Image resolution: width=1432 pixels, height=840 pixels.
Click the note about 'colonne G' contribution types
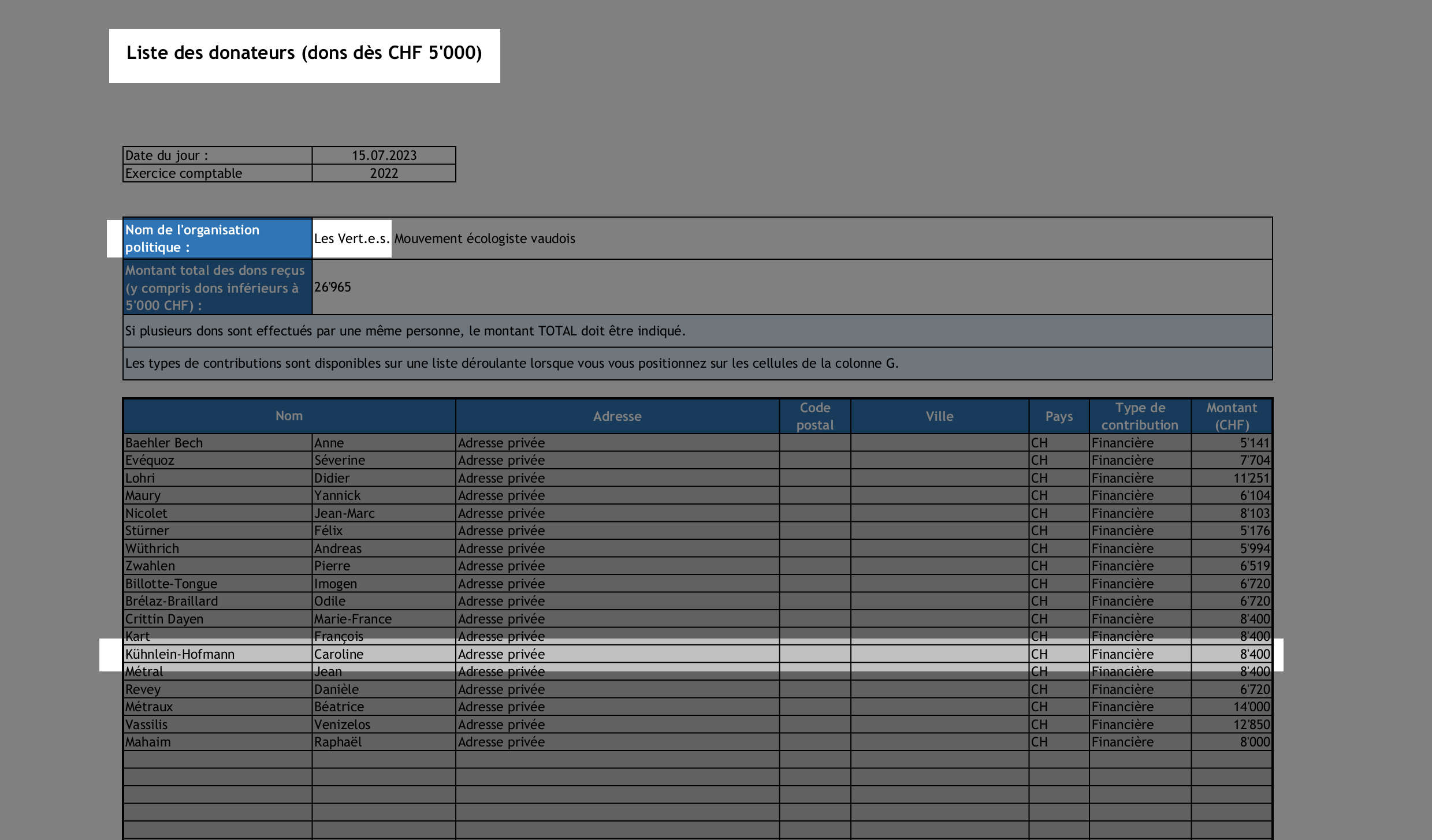click(x=697, y=364)
